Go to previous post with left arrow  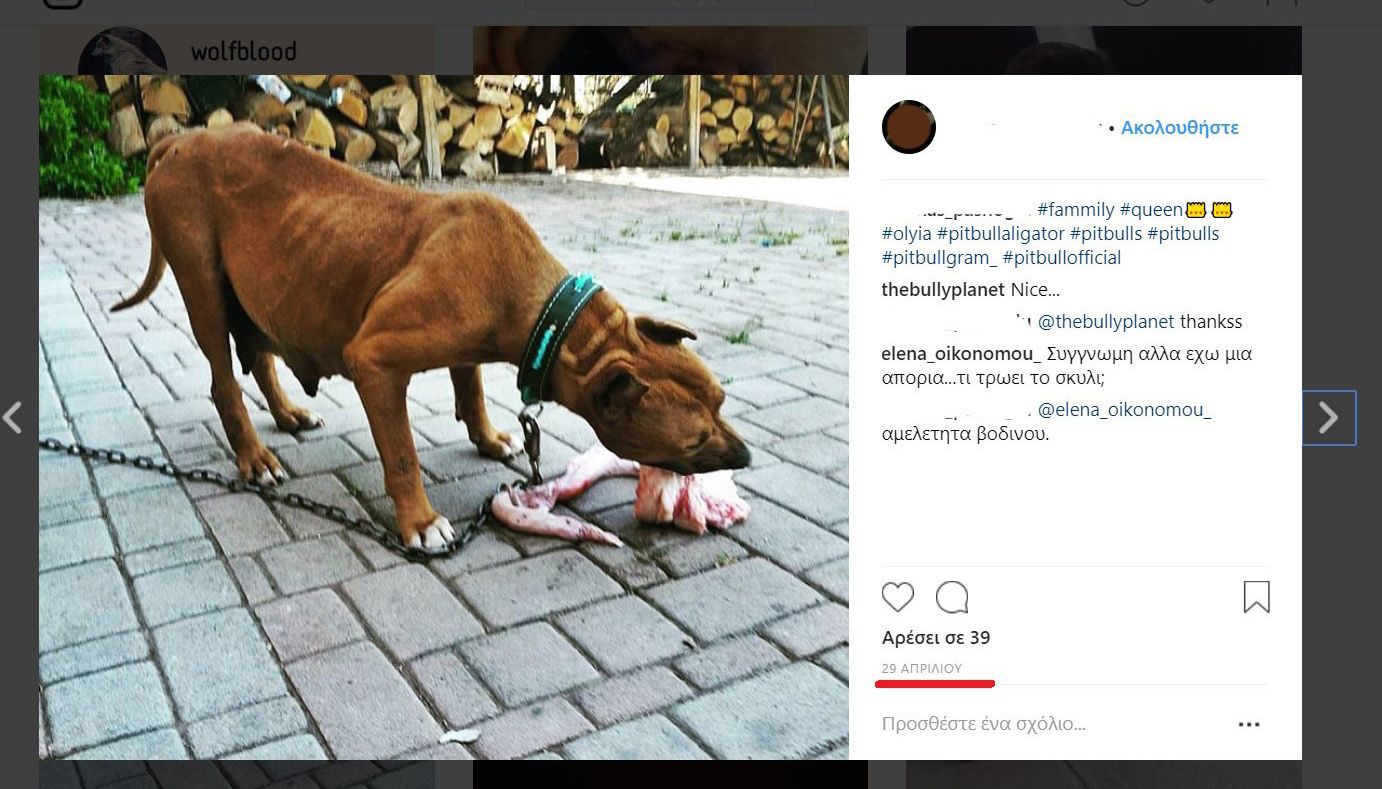pyautogui.click(x=13, y=417)
